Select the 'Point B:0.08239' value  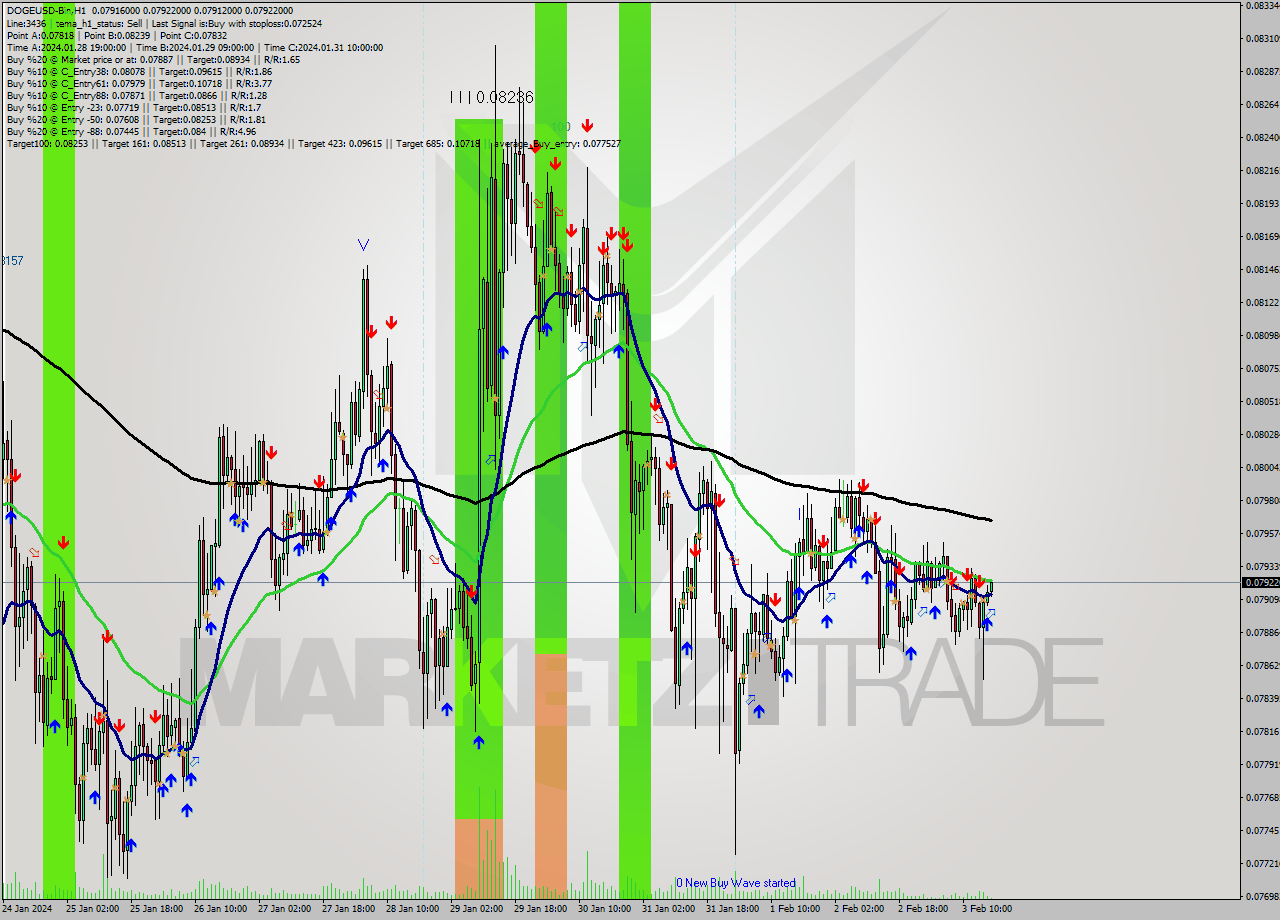(117, 35)
